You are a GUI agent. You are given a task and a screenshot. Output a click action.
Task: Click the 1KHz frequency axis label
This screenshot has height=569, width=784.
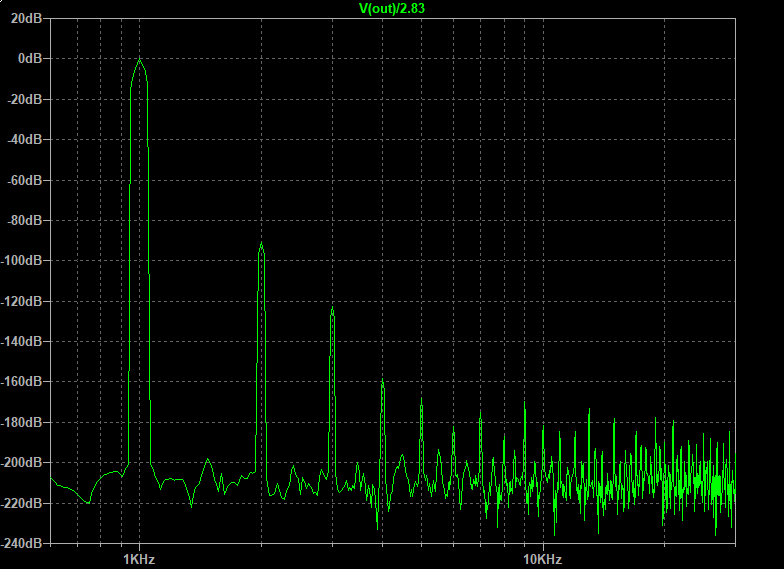139,559
